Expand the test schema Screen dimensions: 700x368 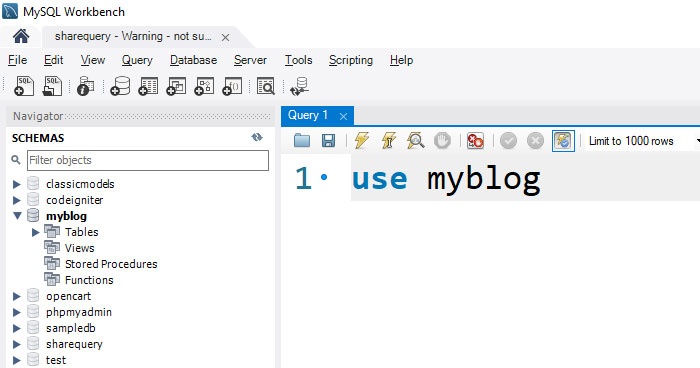17,360
